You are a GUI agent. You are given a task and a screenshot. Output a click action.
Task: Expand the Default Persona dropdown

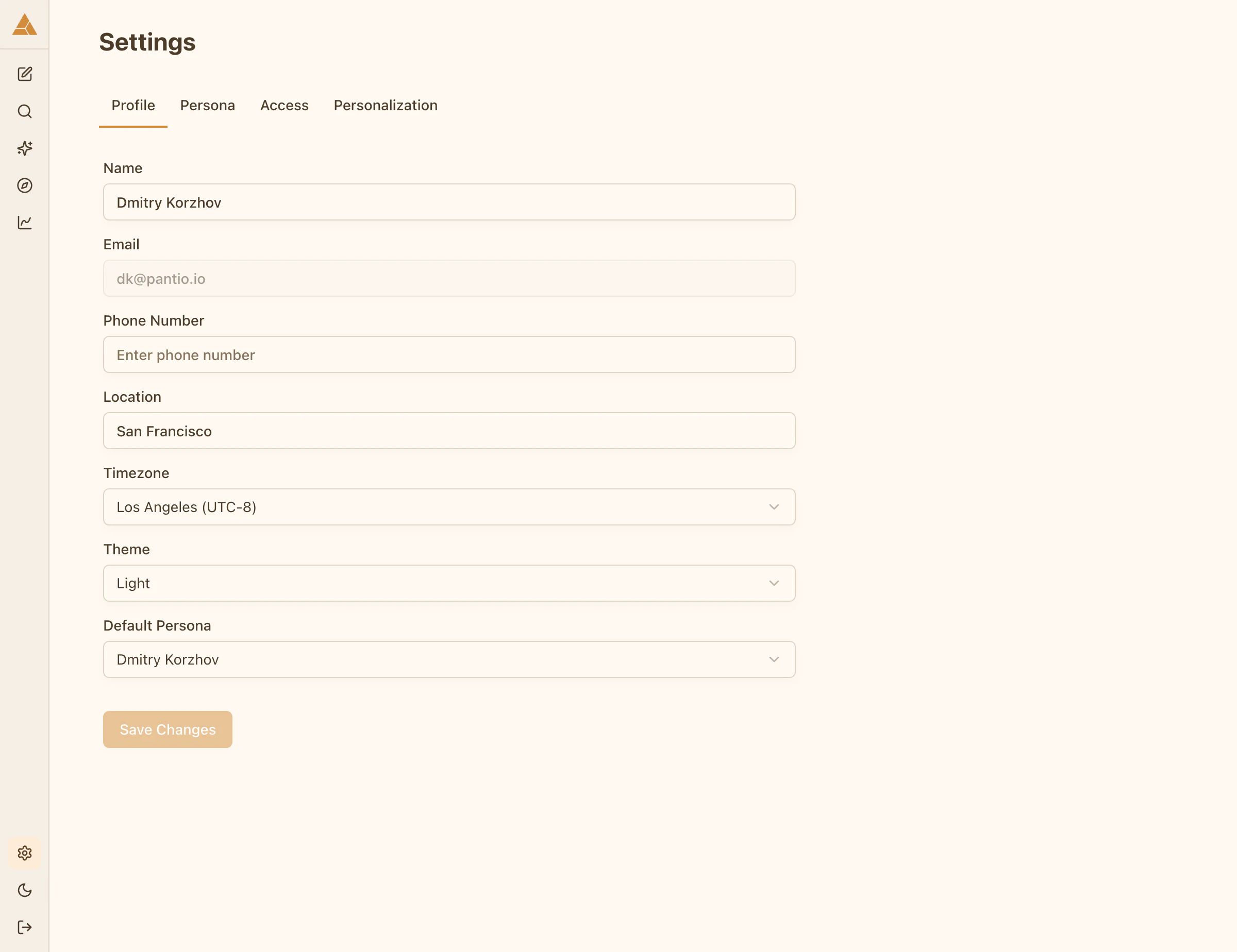tap(449, 659)
